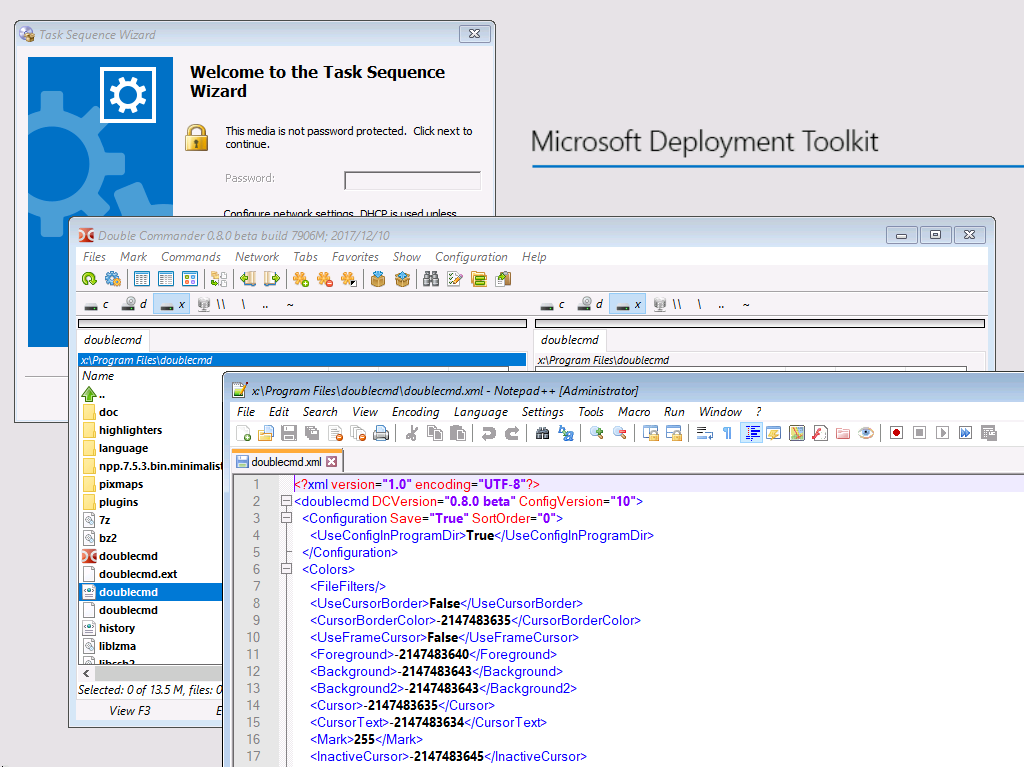Image resolution: width=1024 pixels, height=767 pixels.
Task: Refresh the panel in Double Commander toolbar
Action: pyautogui.click(x=89, y=280)
